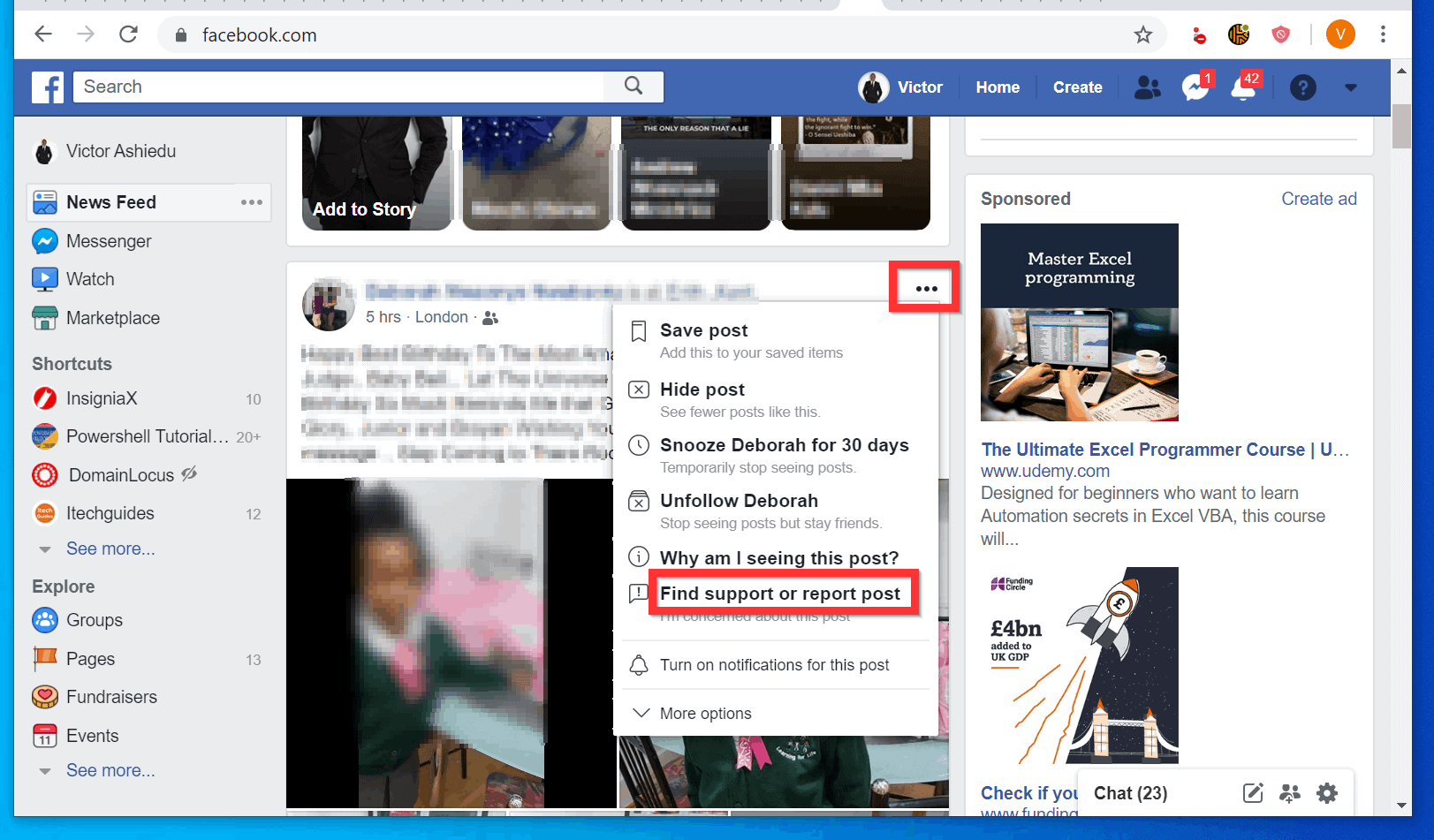Open the Help question mark icon
Screen dimensions: 1434x840
[1302, 87]
